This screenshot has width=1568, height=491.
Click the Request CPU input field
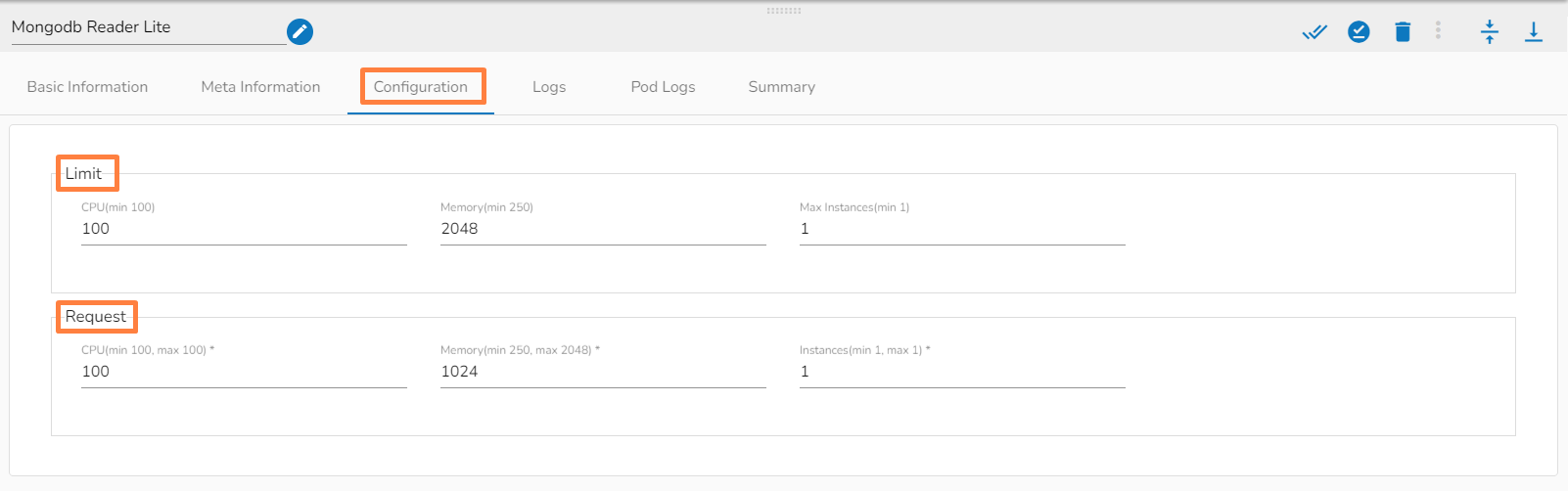(244, 372)
